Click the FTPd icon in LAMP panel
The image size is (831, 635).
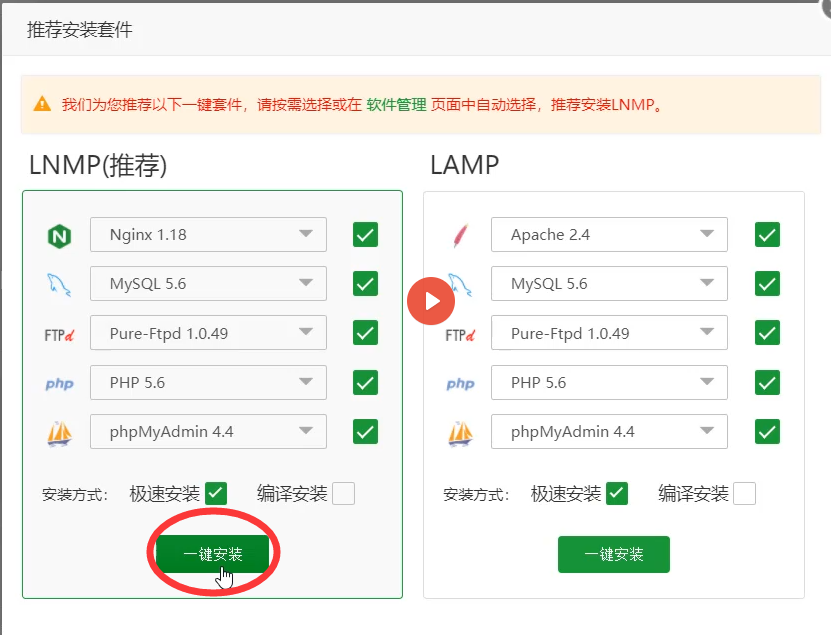460,335
